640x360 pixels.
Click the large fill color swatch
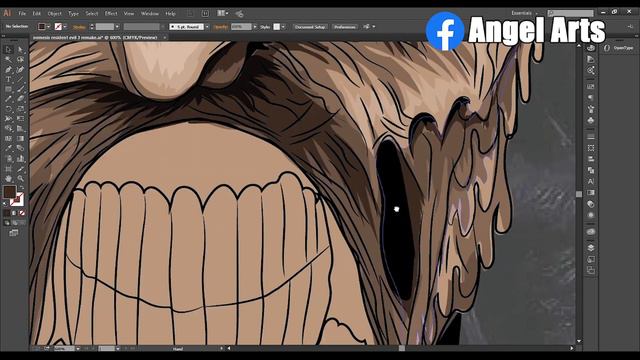[9, 191]
